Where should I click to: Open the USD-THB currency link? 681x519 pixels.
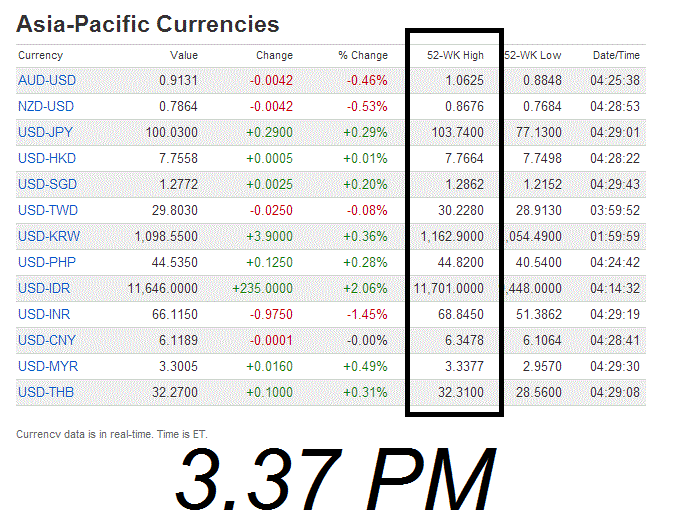[x=46, y=393]
